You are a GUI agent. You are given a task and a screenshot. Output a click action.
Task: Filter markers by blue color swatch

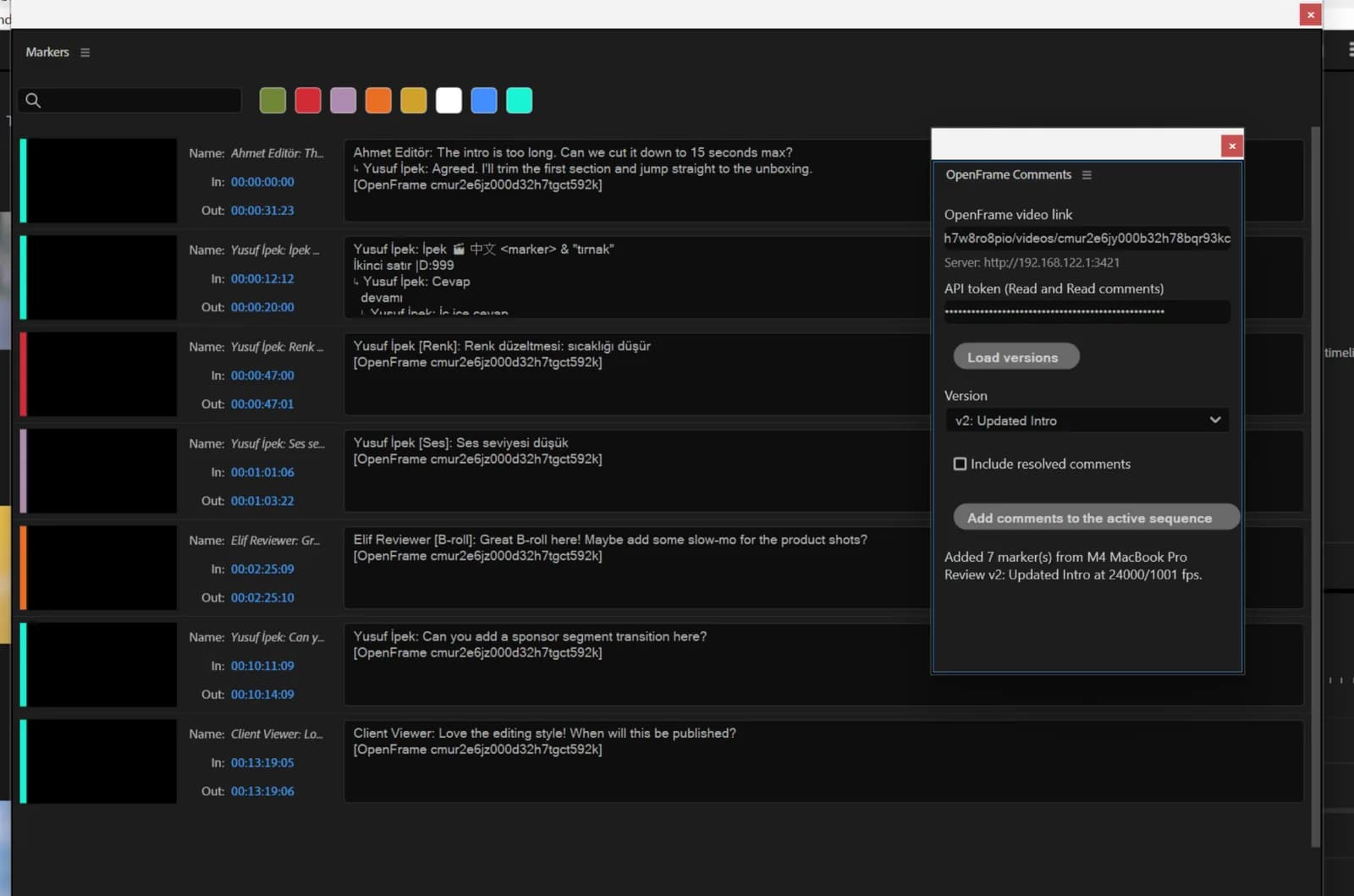coord(484,101)
